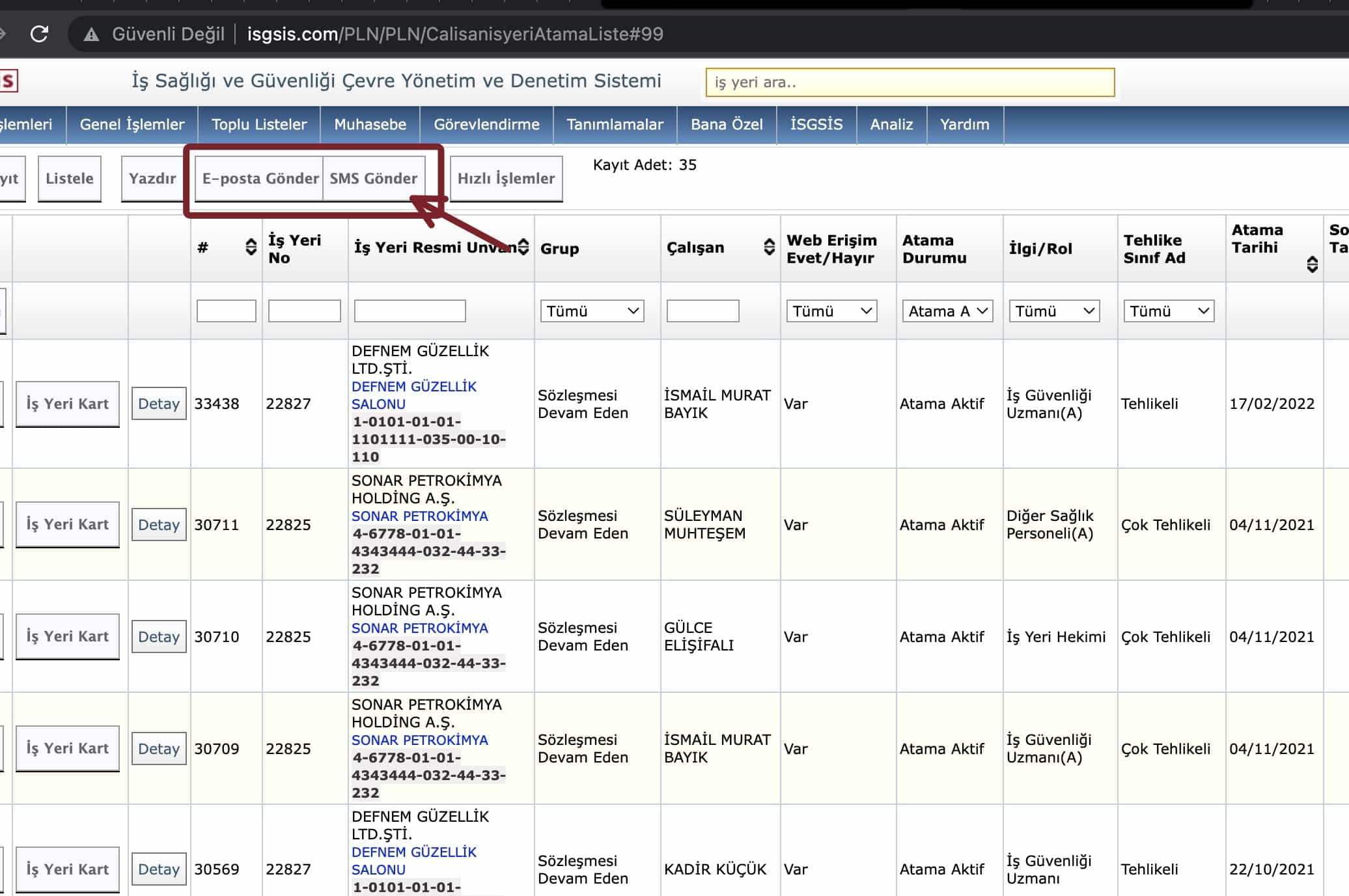
Task: Click the browser reload icon
Action: click(x=40, y=34)
